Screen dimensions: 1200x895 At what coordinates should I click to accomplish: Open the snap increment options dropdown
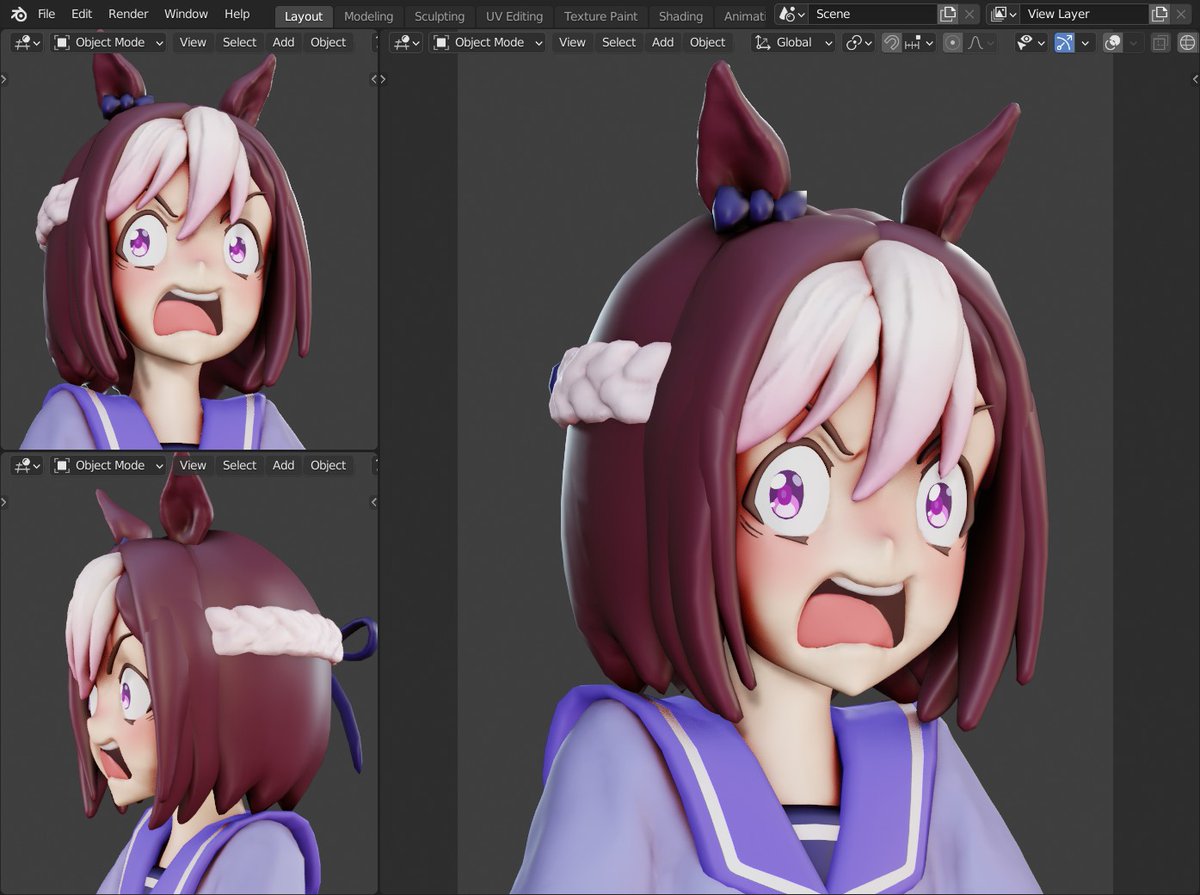pyautogui.click(x=919, y=42)
